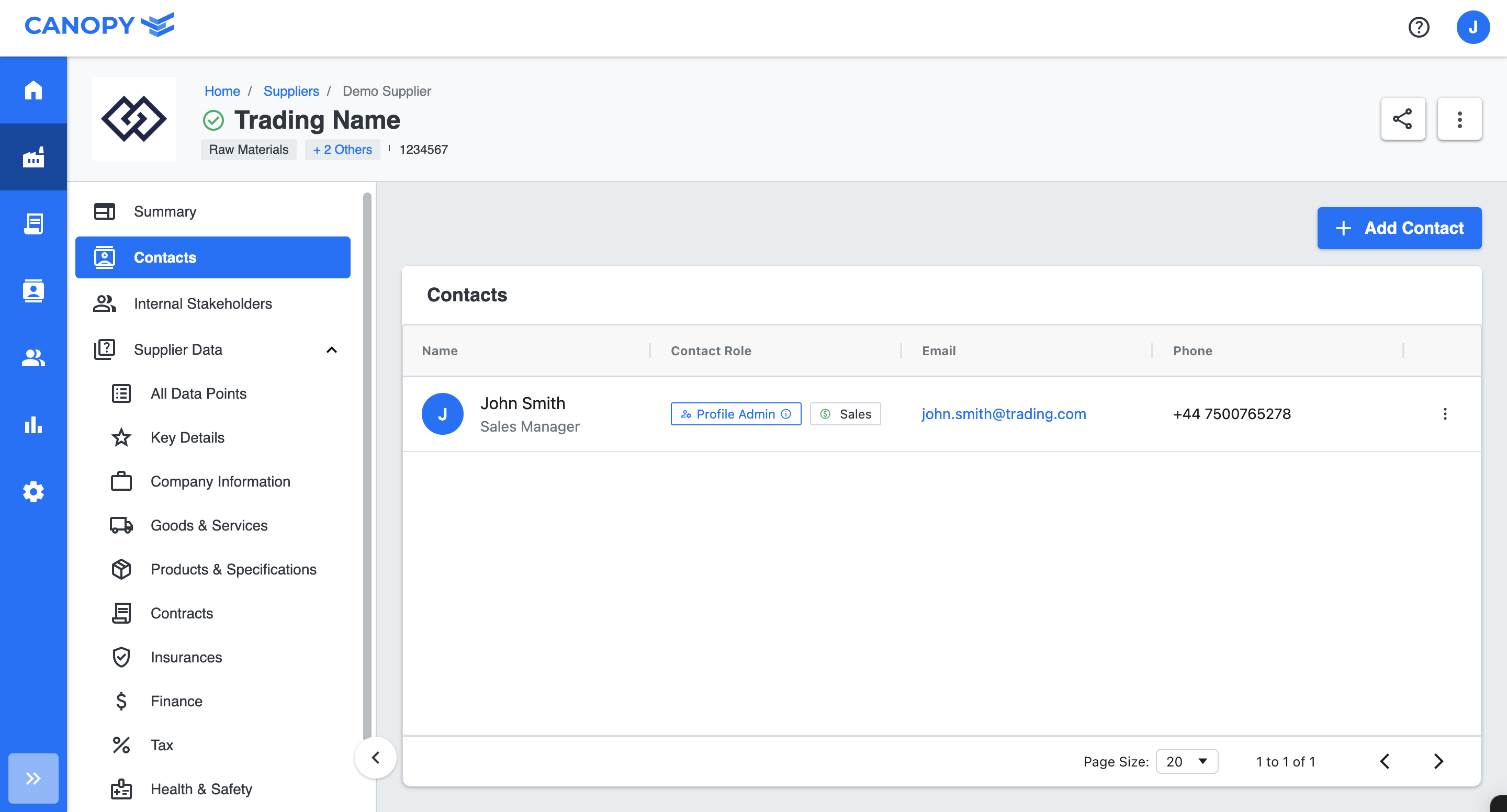
Task: Open the settings gear icon
Action: tap(33, 491)
